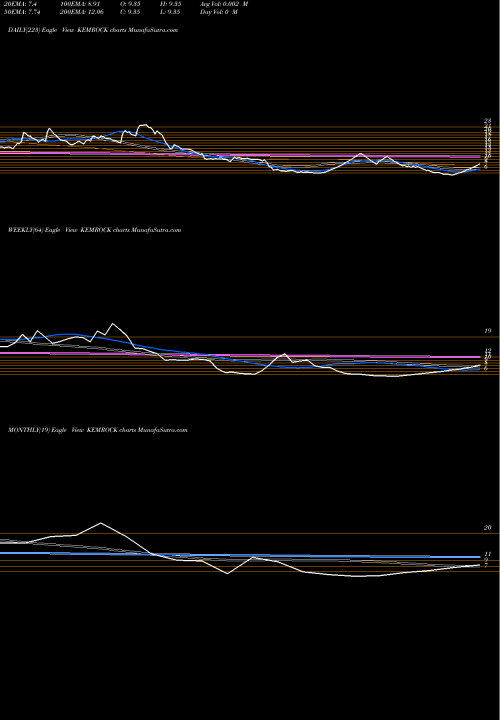The height and width of the screenshot is (720, 500).
Task: Click the 'Avg Vol: 0.002 M' text
Action: (224, 4)
